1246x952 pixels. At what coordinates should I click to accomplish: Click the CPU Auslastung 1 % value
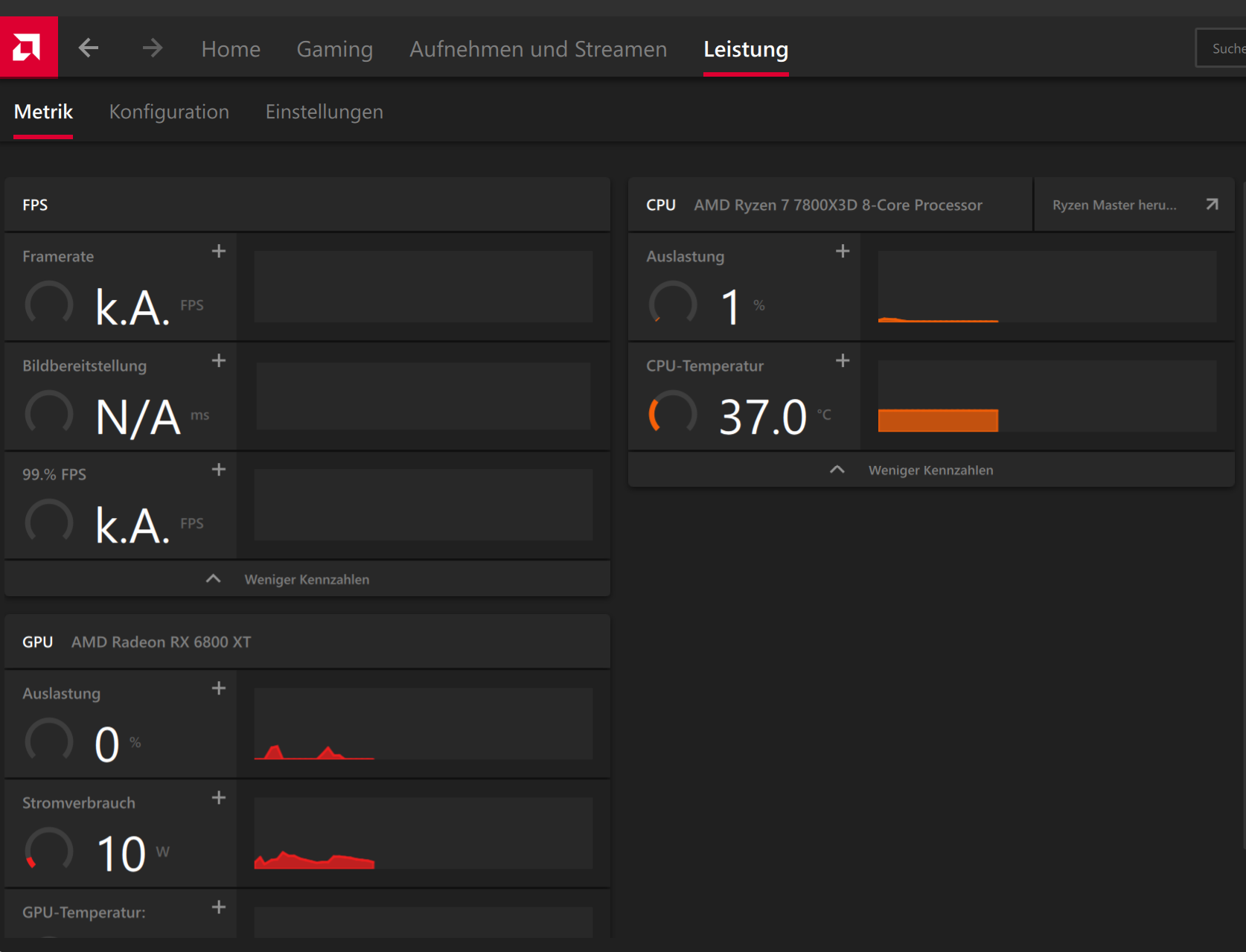click(731, 307)
